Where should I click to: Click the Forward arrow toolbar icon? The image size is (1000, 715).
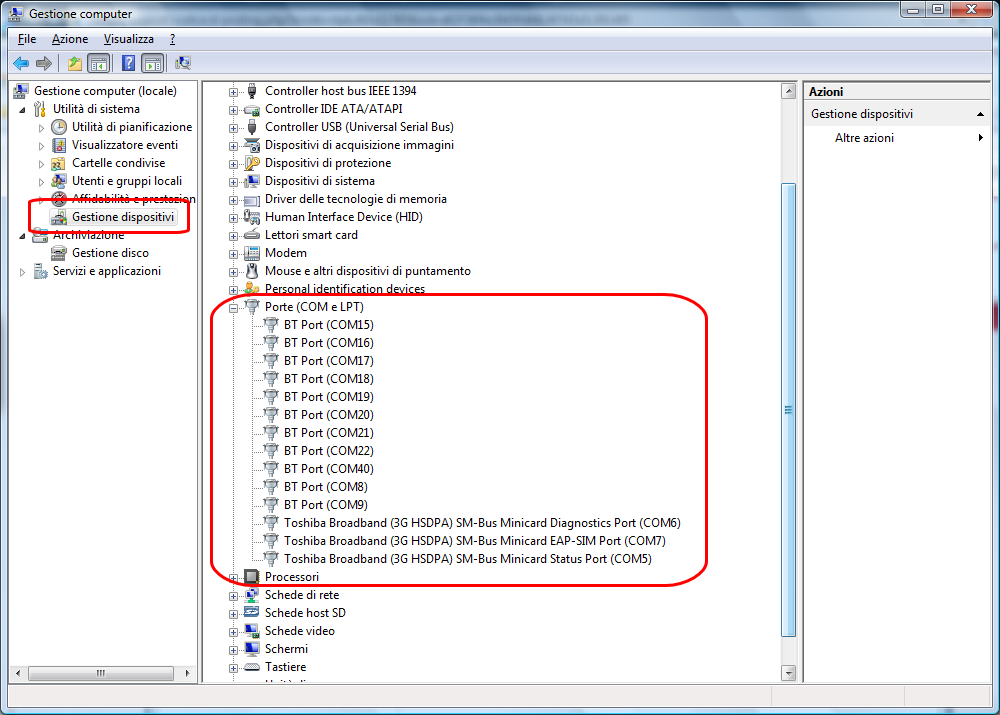tap(44, 63)
